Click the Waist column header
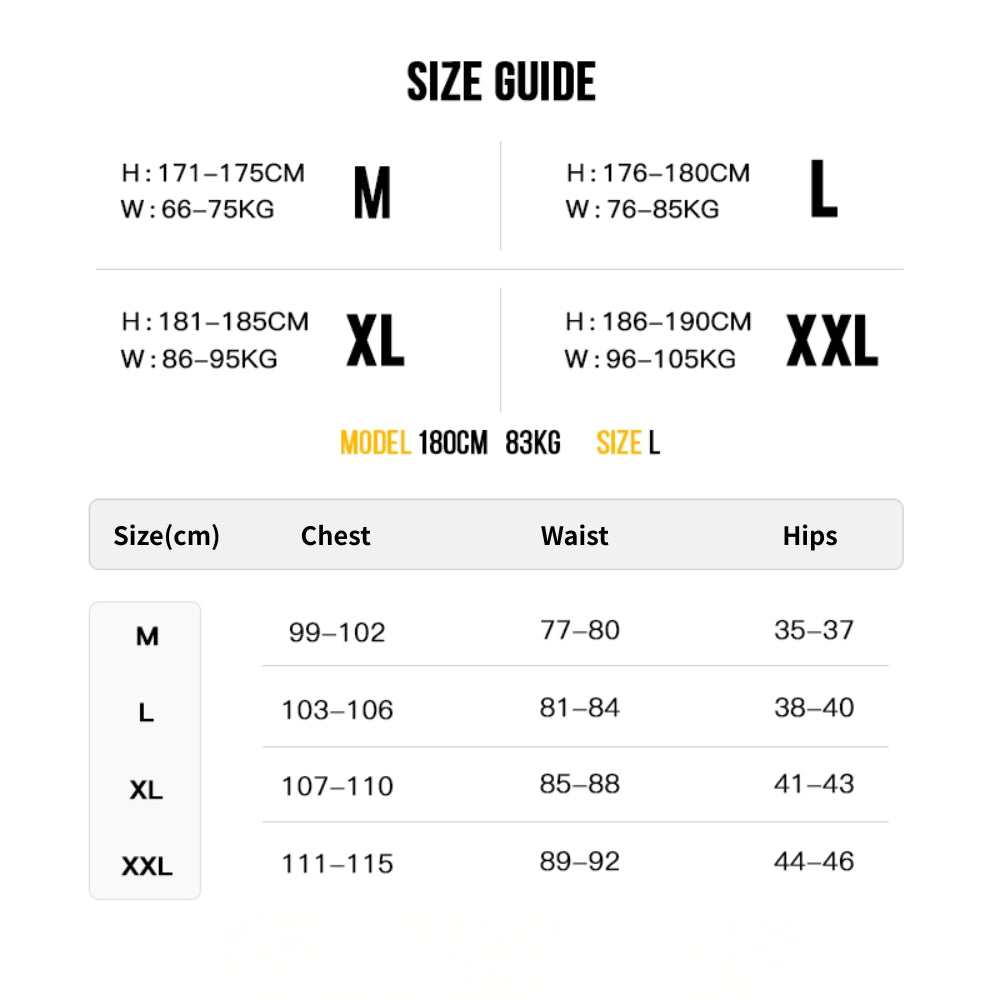This screenshot has height=1000, width=1000. click(575, 536)
